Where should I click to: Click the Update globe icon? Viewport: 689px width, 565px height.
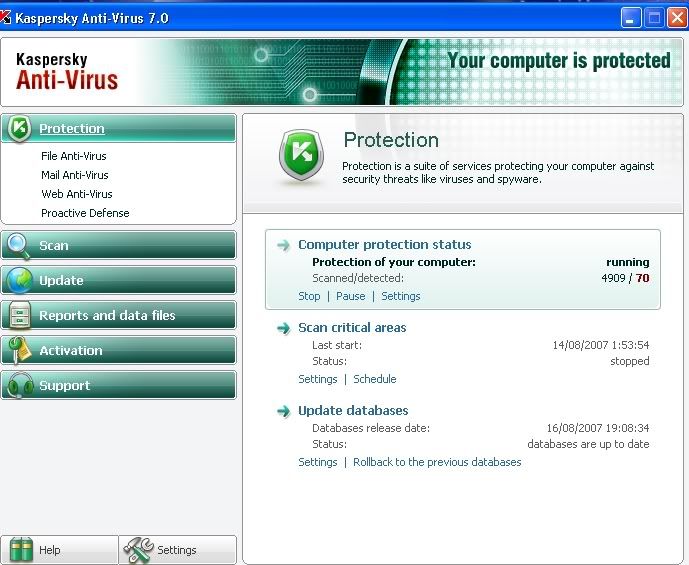19,280
